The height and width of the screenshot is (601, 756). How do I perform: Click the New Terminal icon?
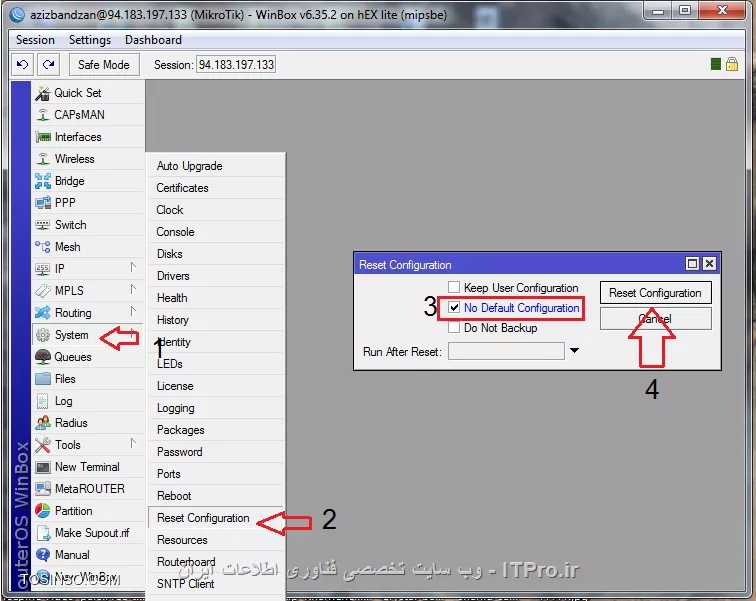[42, 467]
